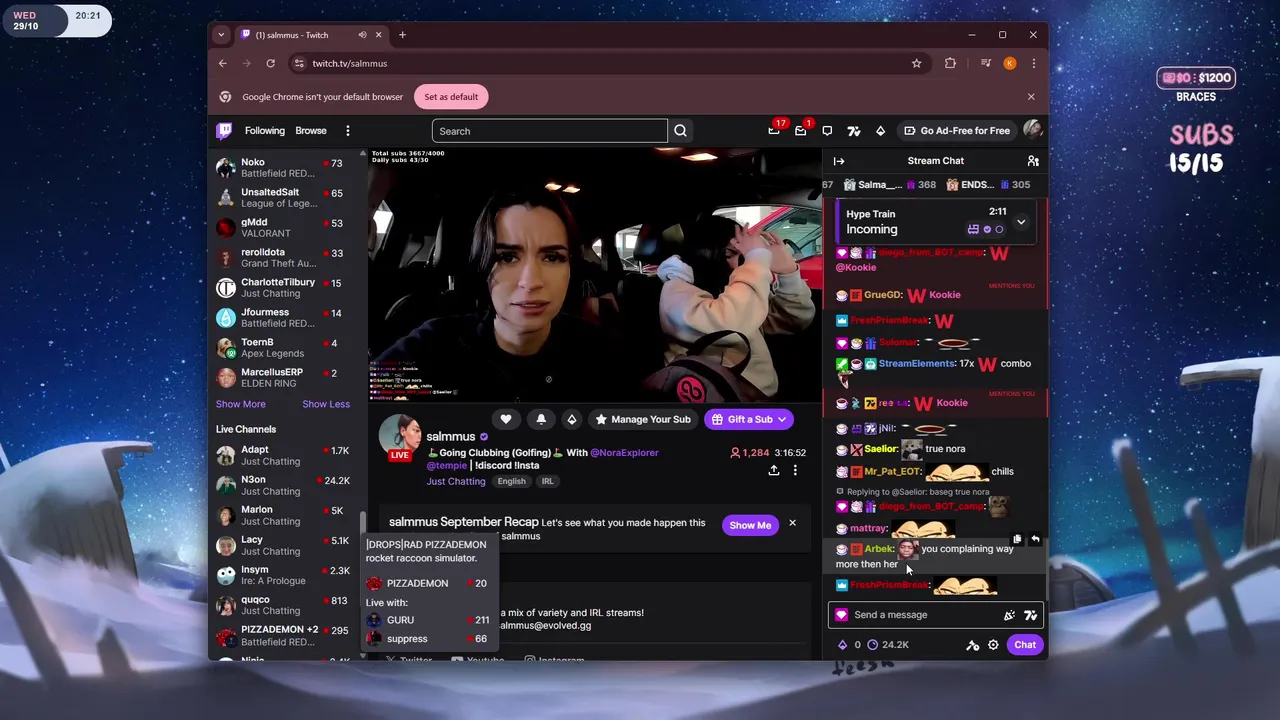Open Chrome tab search dropdown arrow
This screenshot has width=1280, height=720.
[221, 35]
